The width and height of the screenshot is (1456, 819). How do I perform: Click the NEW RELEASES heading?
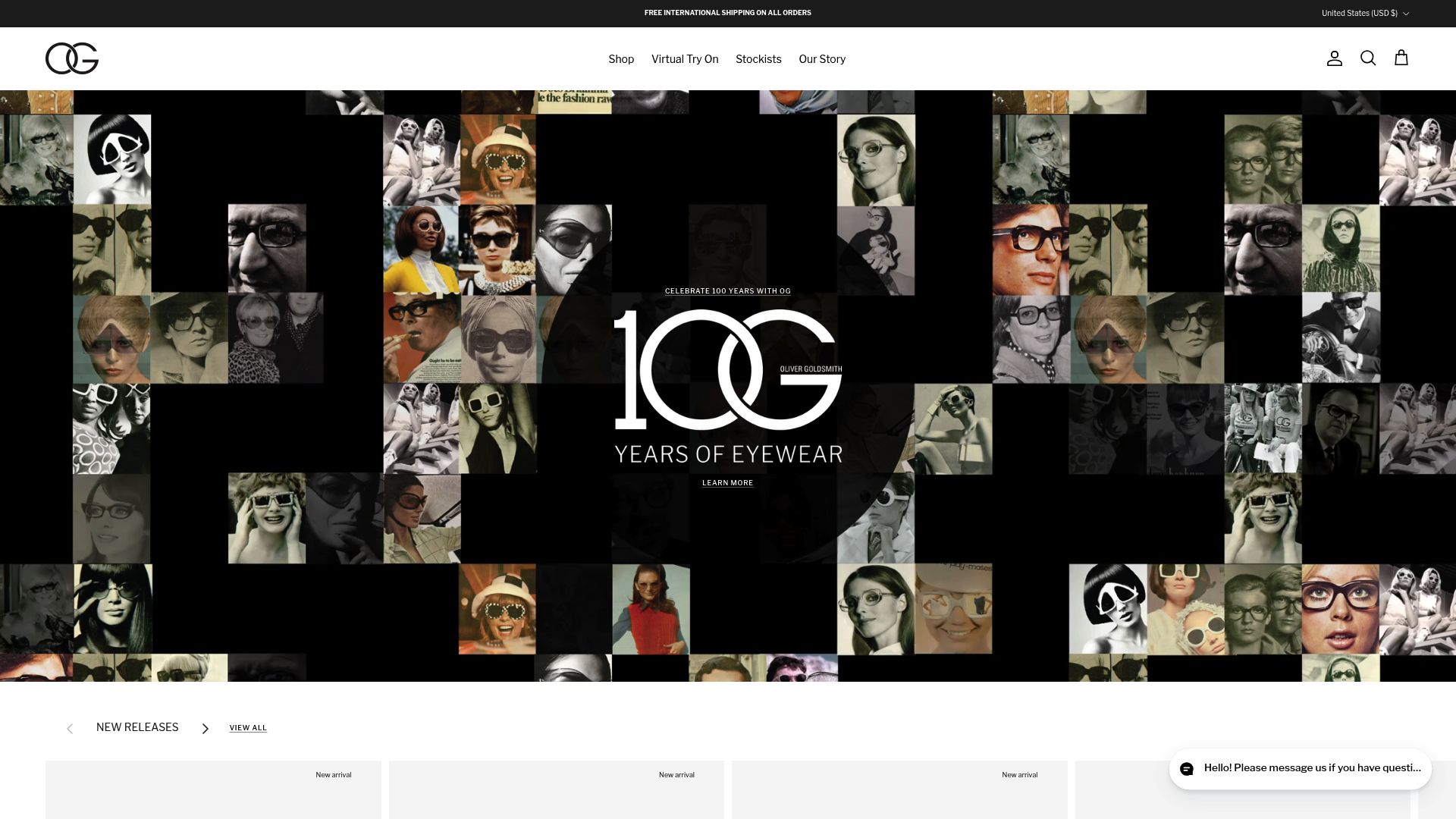137,727
